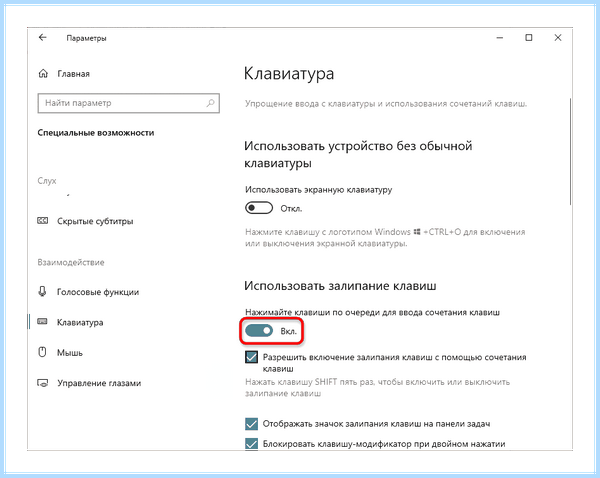
Task: Focus the Найти параметр search field
Action: click(x=129, y=103)
